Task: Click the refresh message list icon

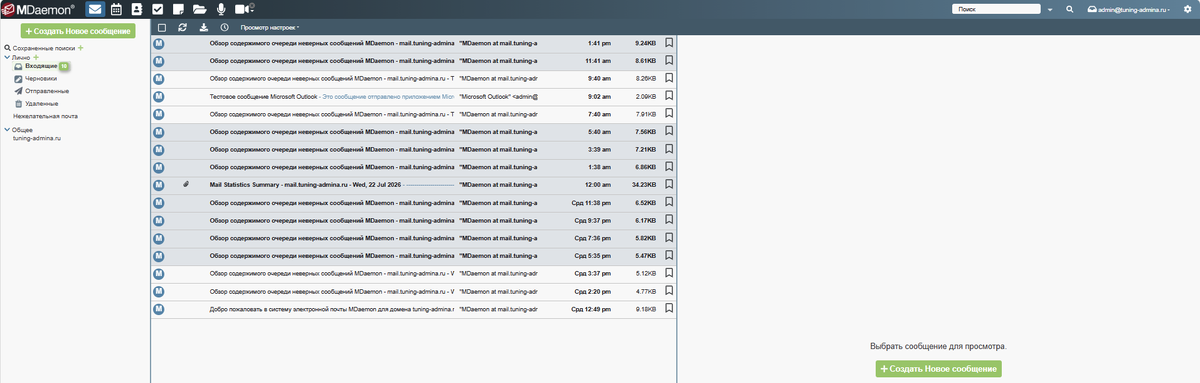Action: 182,27
